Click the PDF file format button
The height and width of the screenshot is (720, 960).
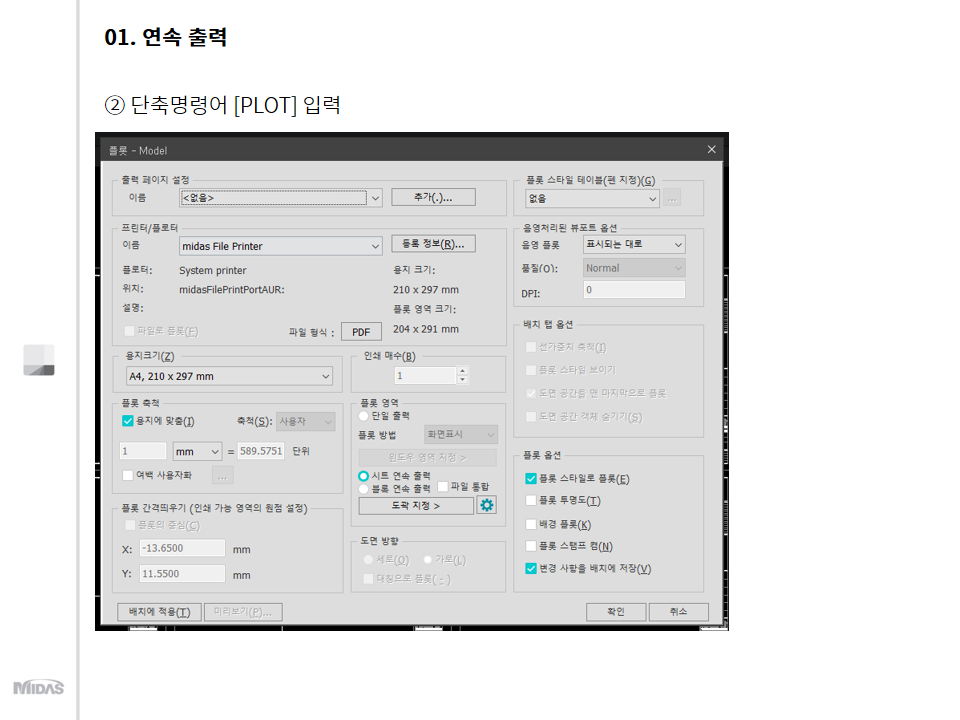(x=361, y=332)
